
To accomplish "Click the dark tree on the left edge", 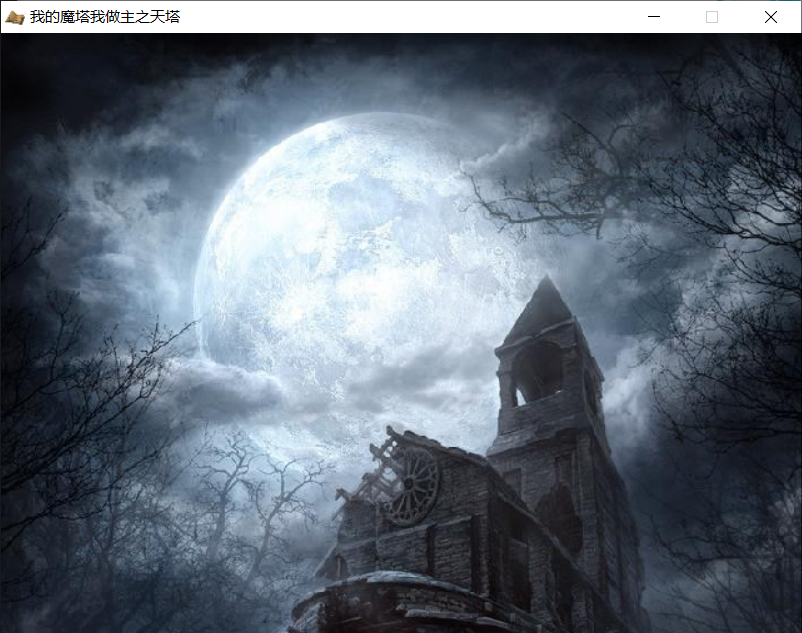I will pyautogui.click(x=40, y=400).
